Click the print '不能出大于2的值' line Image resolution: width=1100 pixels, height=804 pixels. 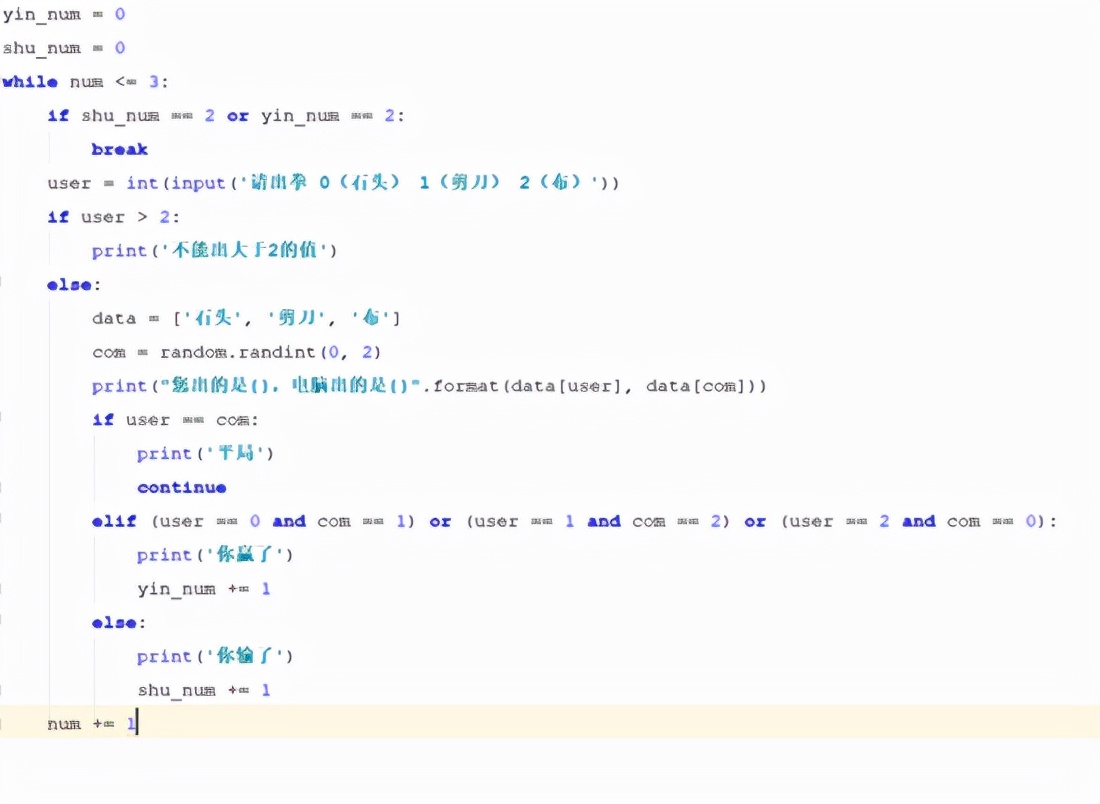pos(215,250)
